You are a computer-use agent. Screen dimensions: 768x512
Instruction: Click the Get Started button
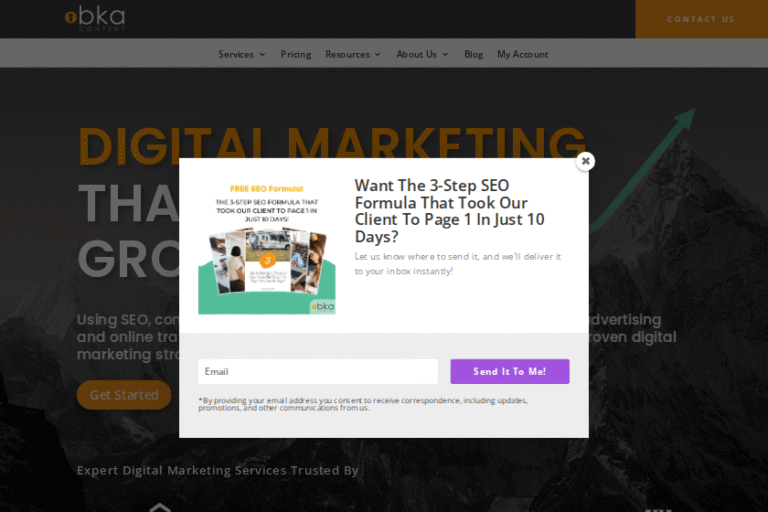click(124, 395)
